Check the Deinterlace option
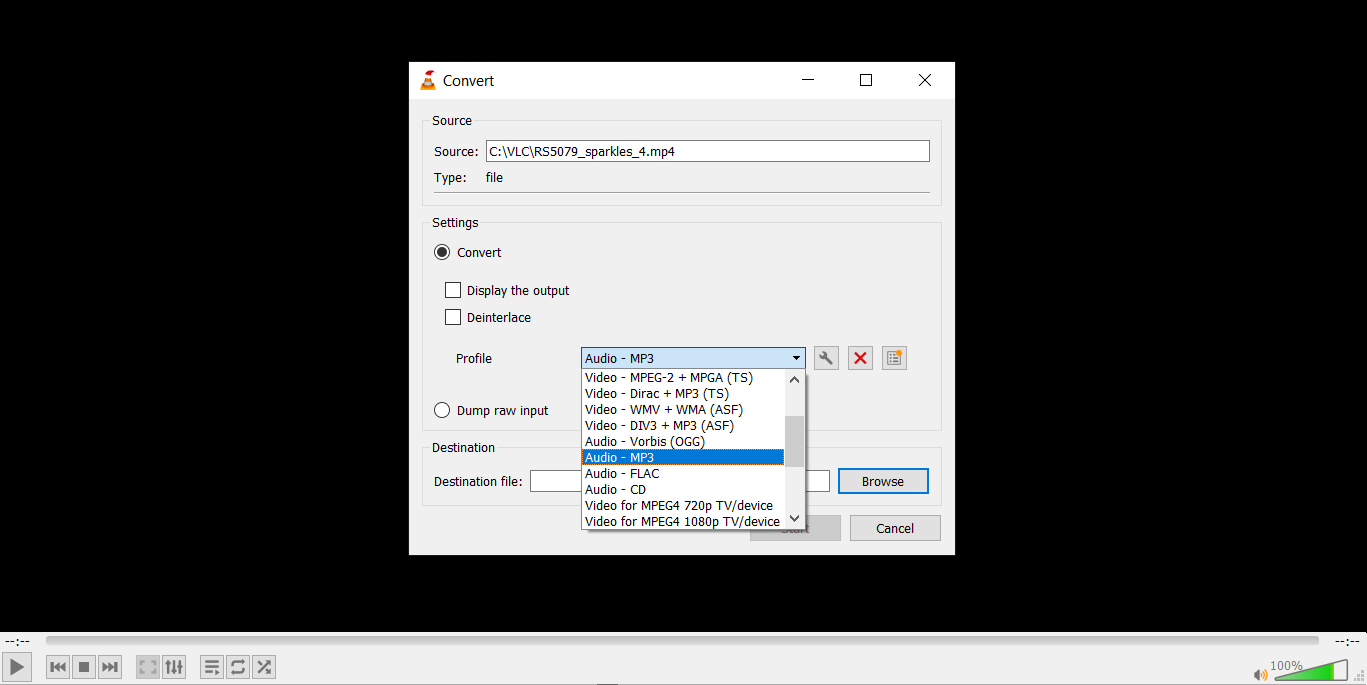Image resolution: width=1367 pixels, height=685 pixels. coord(453,318)
